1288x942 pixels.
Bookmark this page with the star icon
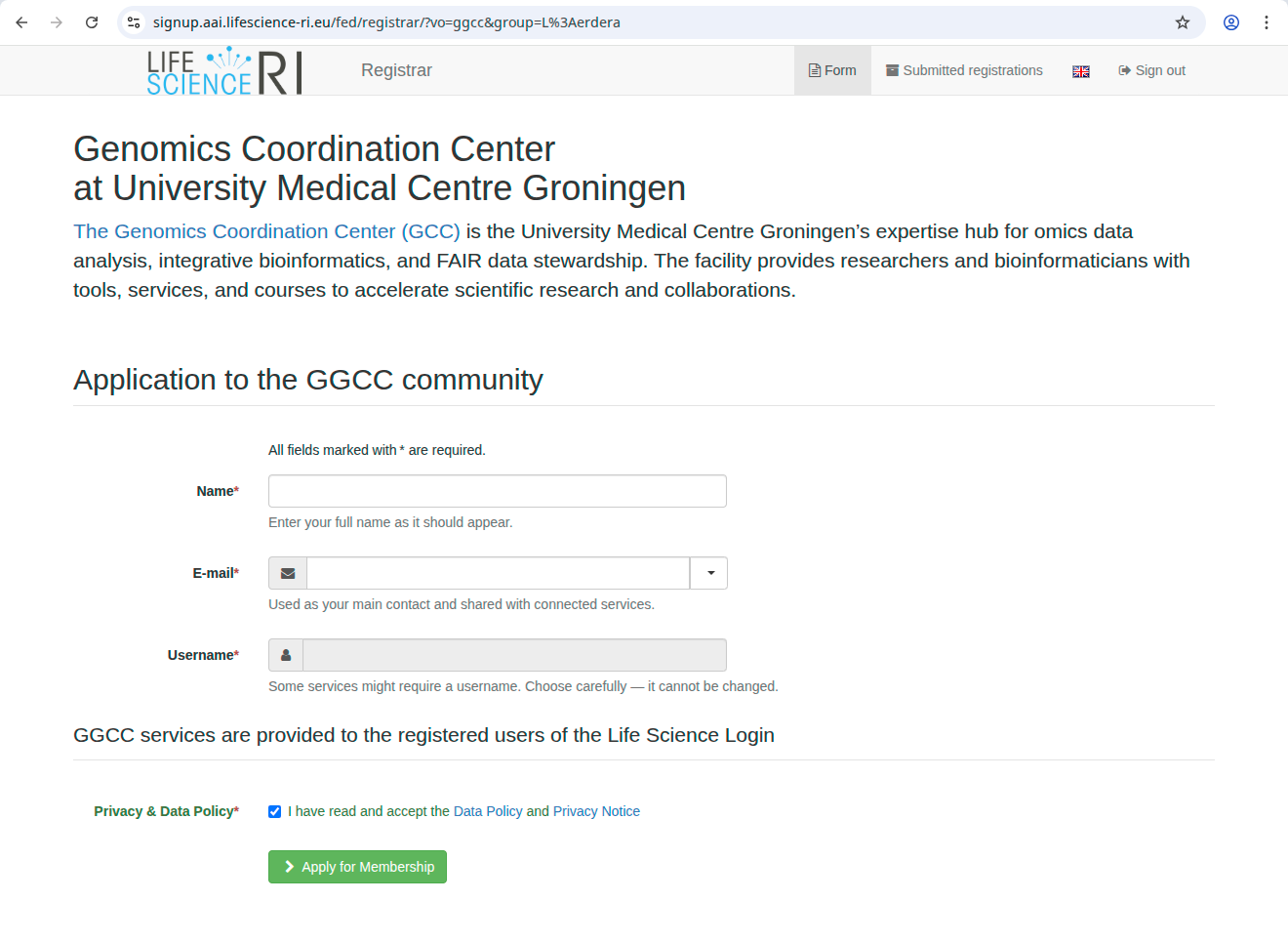click(1183, 22)
